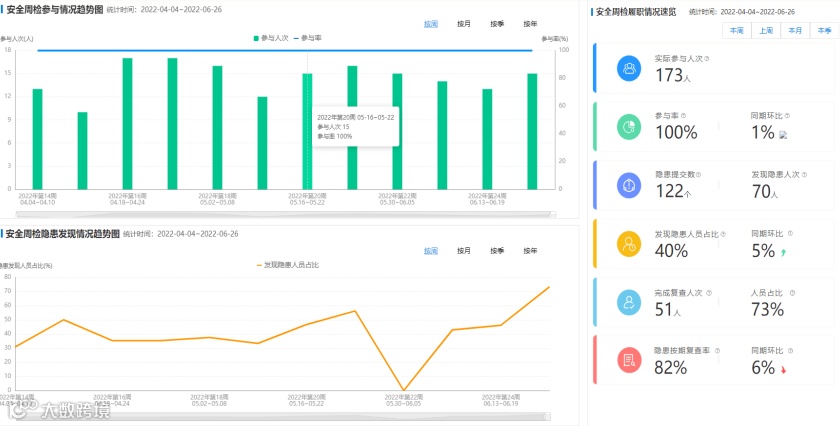Toggle the 参与率 legend series
Viewport: 840px width, 426px height.
coord(308,38)
